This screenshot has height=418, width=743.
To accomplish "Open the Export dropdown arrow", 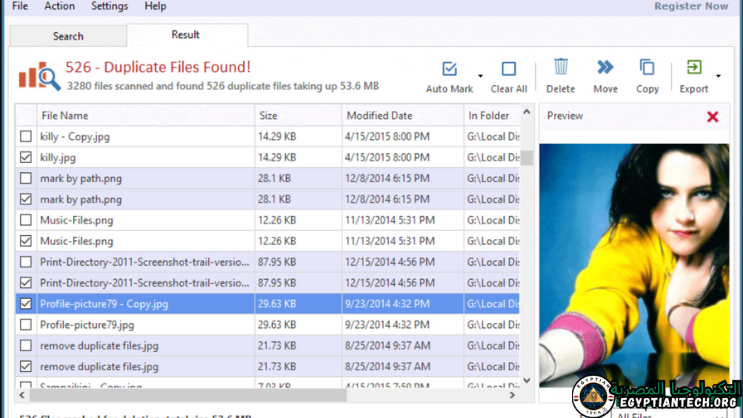I will click(718, 76).
